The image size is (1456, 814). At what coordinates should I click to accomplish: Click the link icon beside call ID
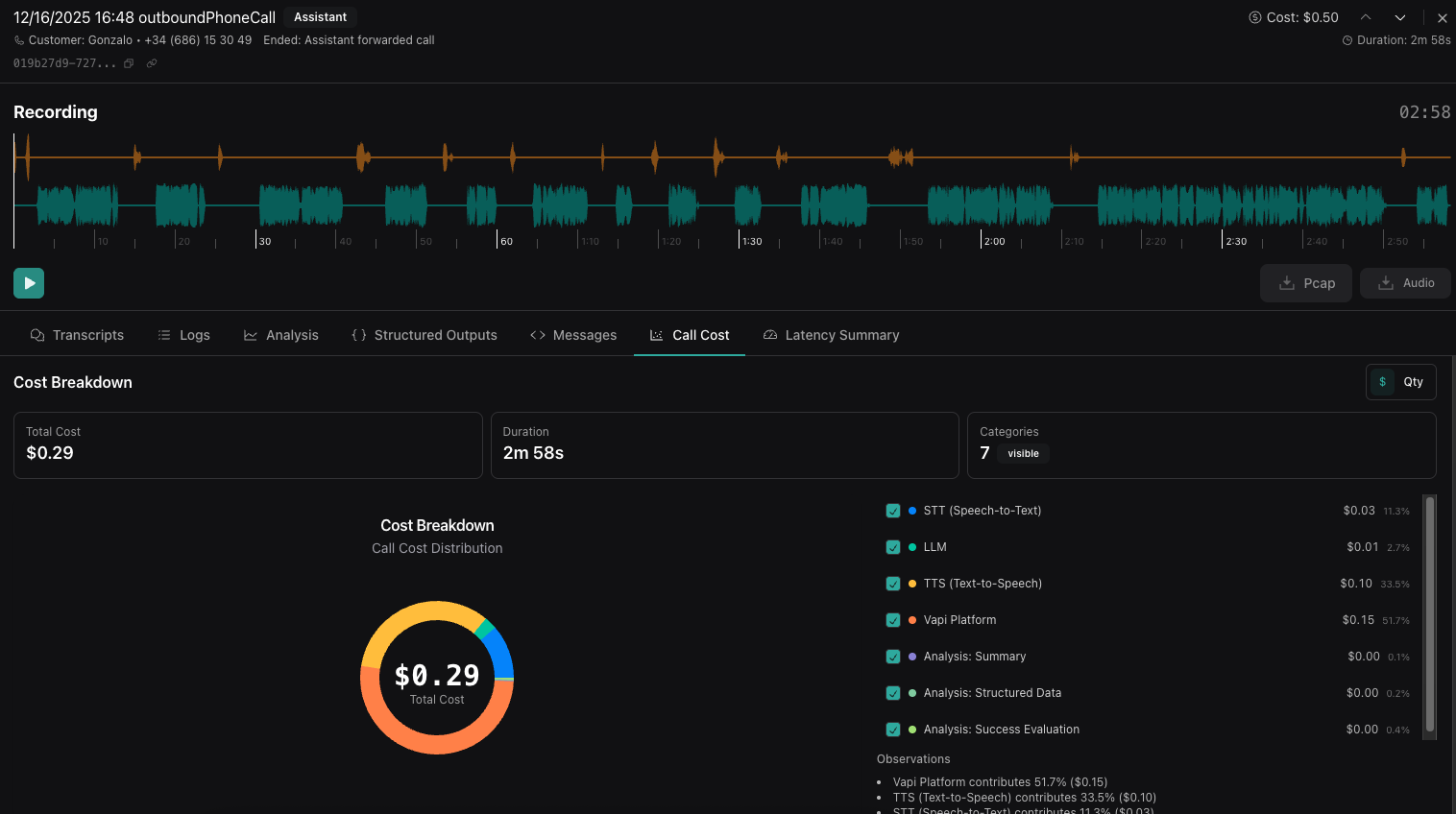tap(152, 63)
